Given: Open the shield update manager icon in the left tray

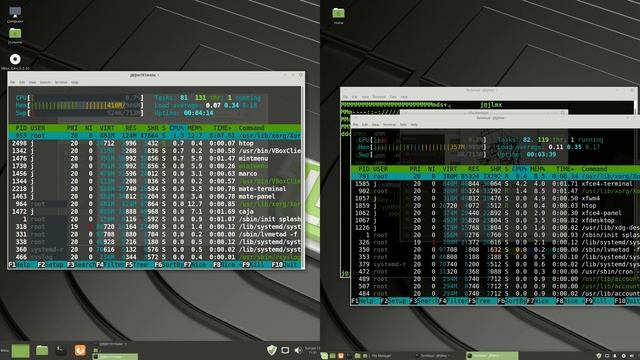Looking at the screenshot, I should (272, 350).
